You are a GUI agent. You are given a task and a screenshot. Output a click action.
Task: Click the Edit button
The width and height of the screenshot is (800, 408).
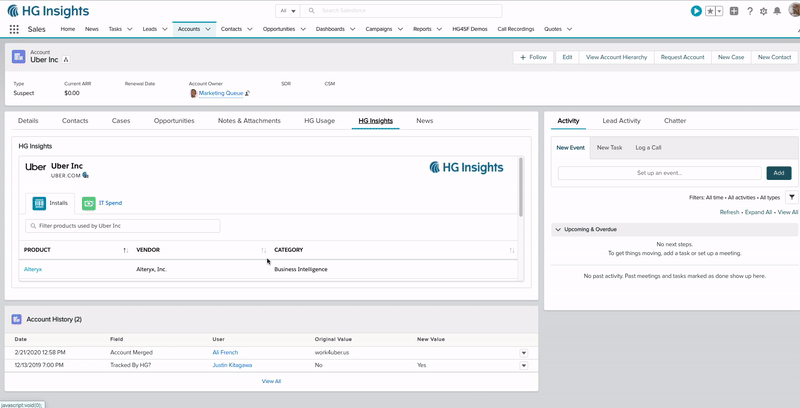coord(567,57)
